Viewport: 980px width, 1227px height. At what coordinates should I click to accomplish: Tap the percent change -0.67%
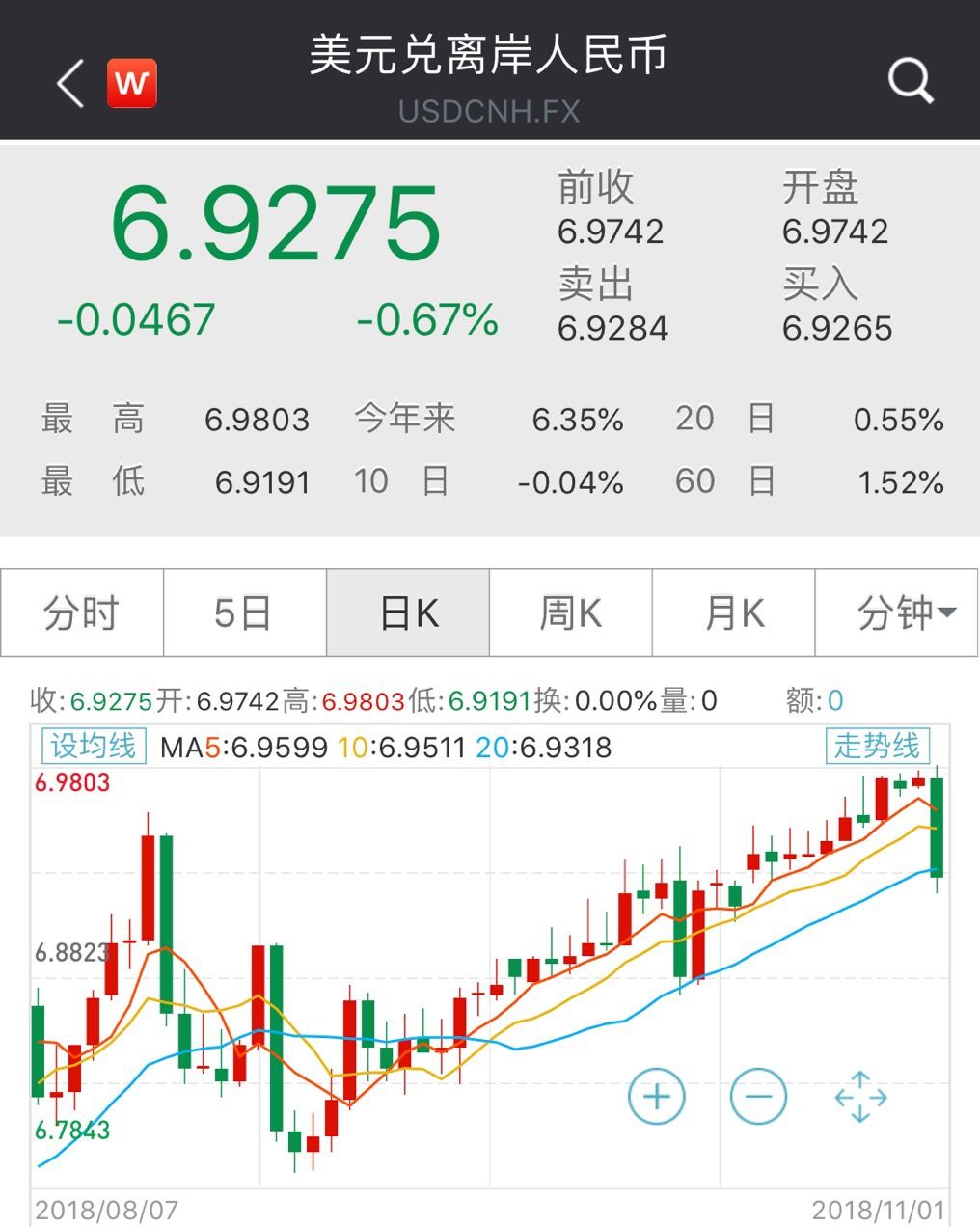click(427, 319)
